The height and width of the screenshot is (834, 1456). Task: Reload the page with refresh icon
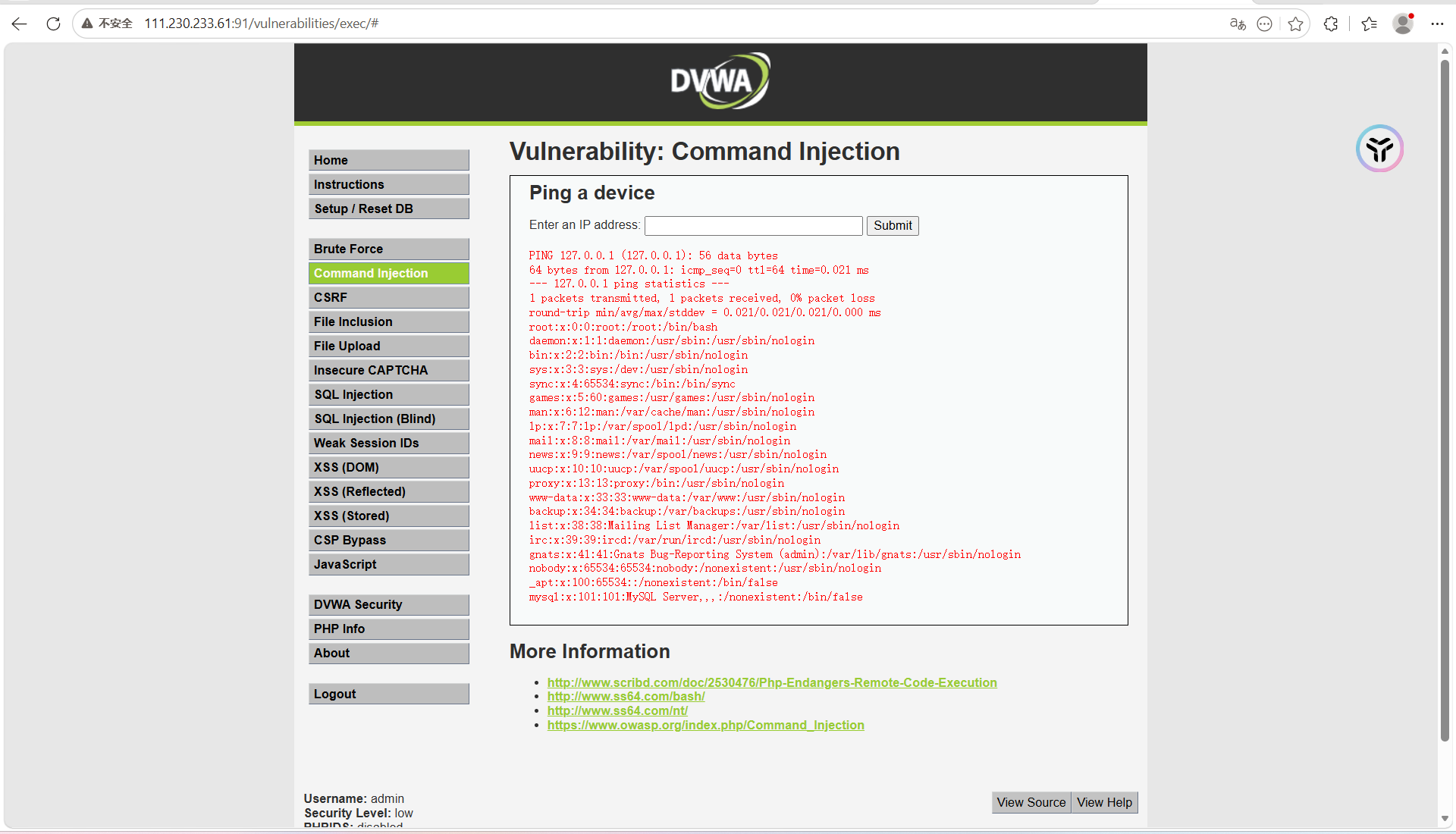coord(53,24)
